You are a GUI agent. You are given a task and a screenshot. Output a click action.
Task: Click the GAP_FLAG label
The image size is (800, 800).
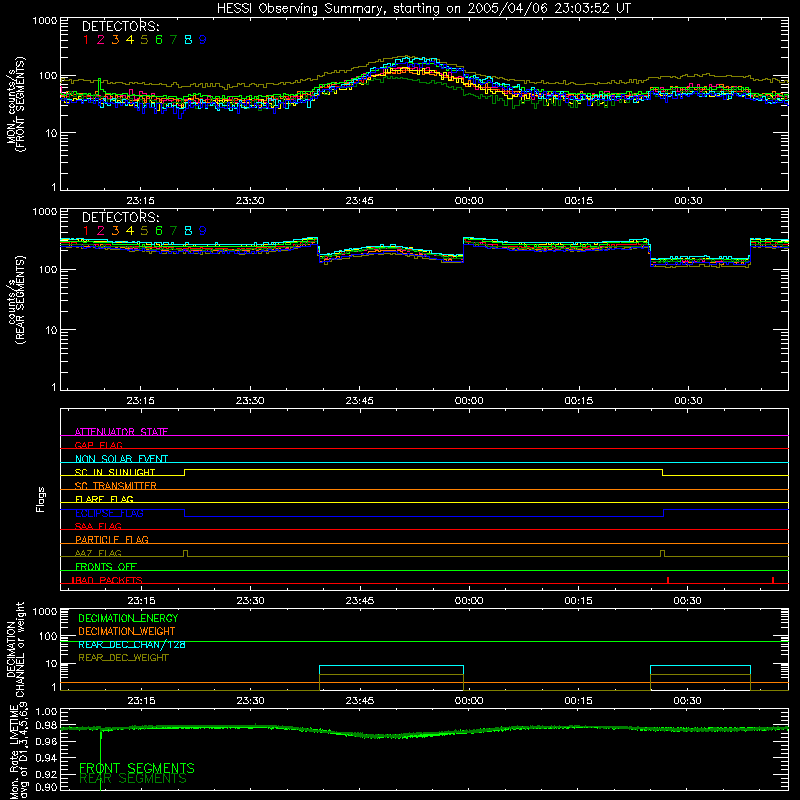98,445
